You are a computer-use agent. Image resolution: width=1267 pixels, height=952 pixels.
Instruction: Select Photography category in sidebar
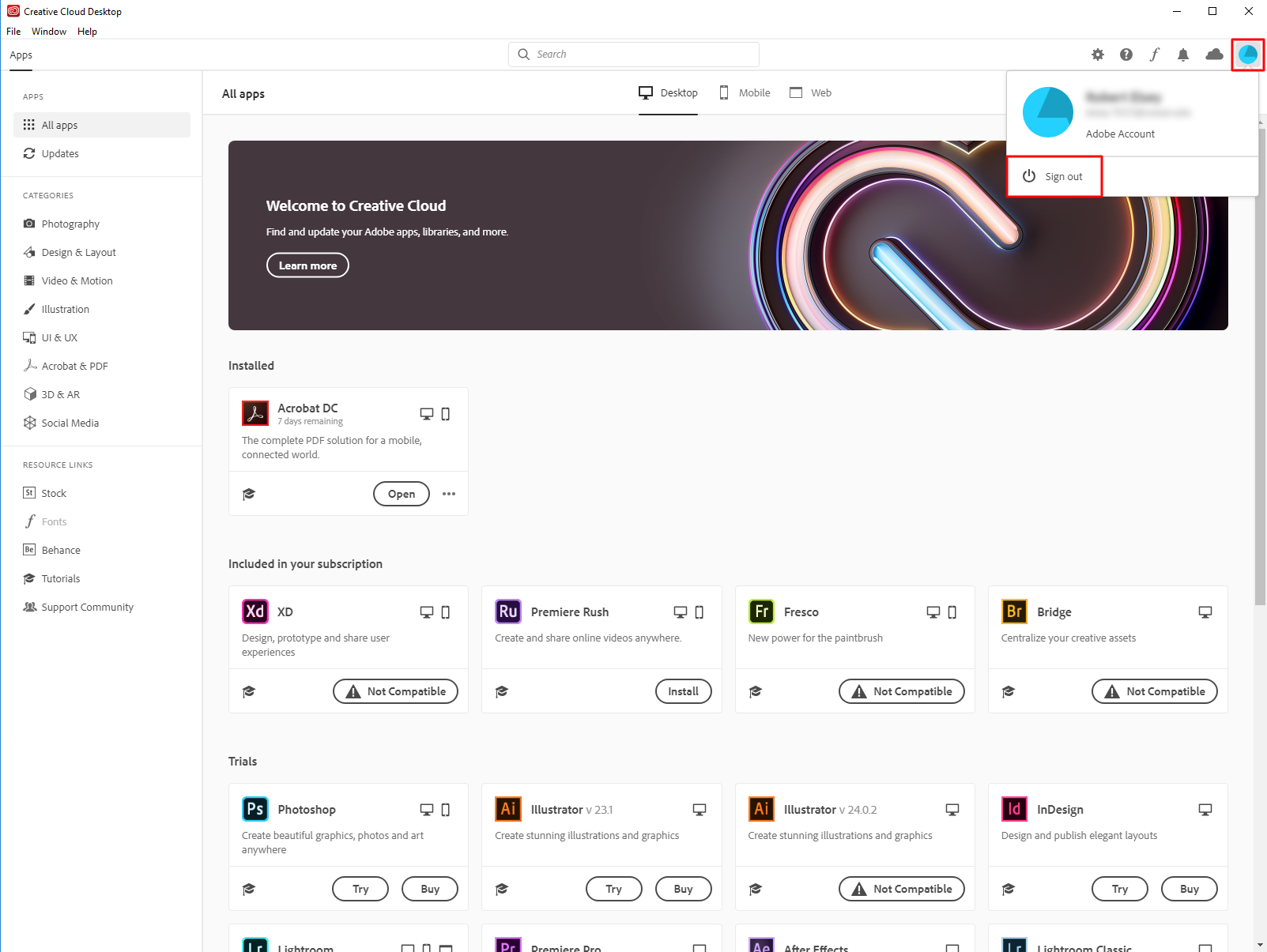(70, 224)
